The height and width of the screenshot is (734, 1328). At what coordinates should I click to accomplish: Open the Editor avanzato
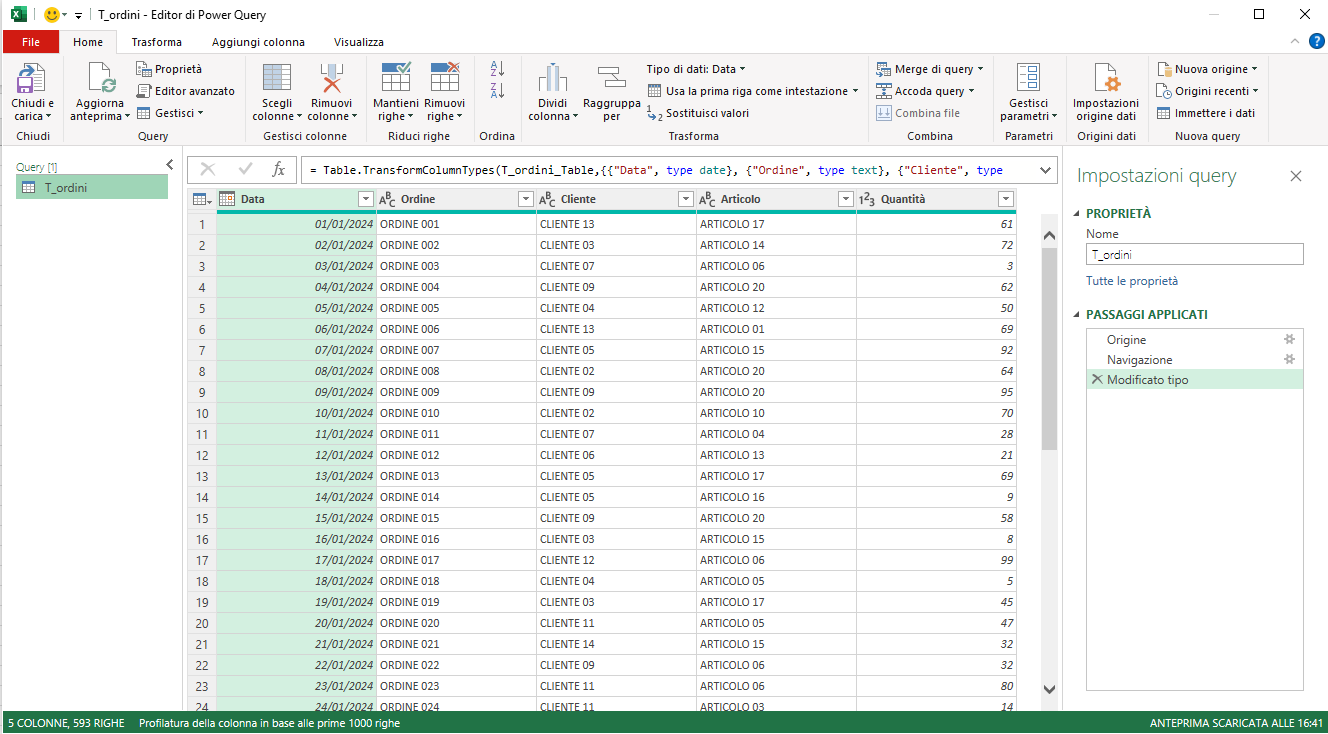click(x=185, y=91)
